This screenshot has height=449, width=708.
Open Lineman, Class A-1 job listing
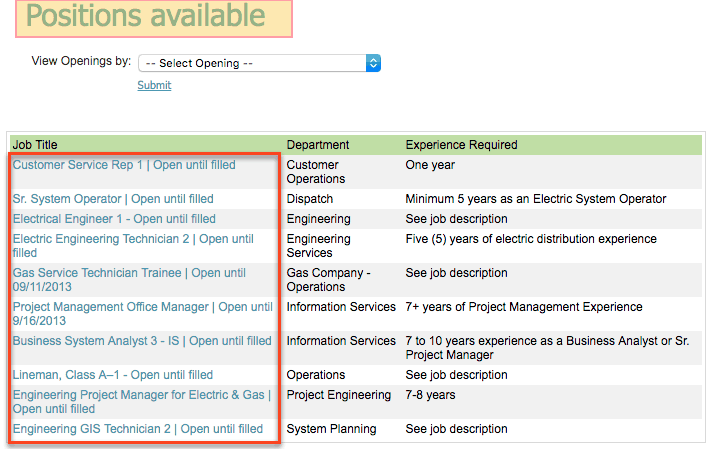(113, 374)
